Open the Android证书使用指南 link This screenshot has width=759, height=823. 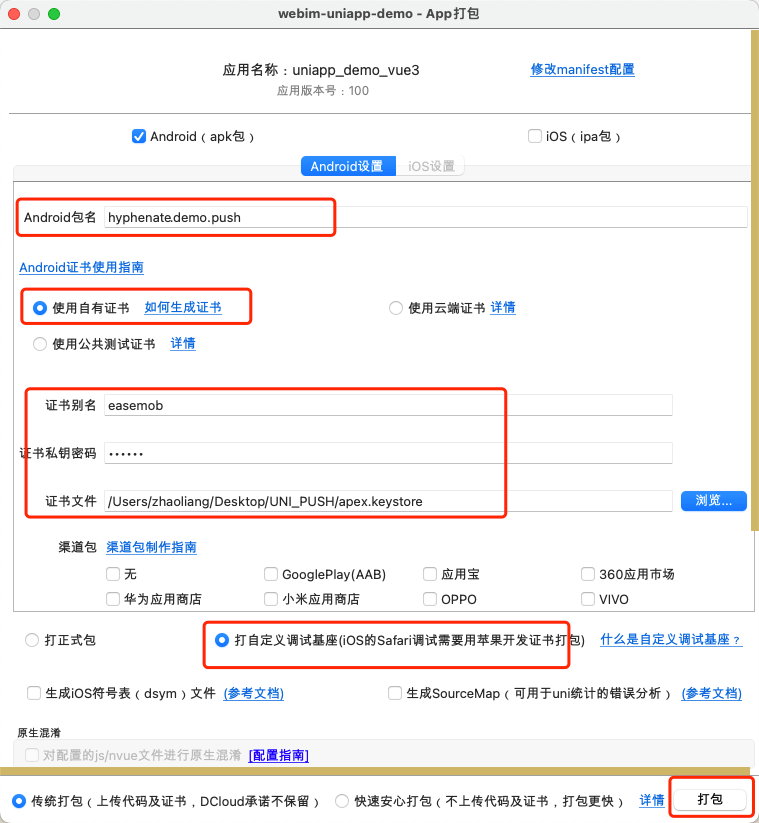coord(81,268)
